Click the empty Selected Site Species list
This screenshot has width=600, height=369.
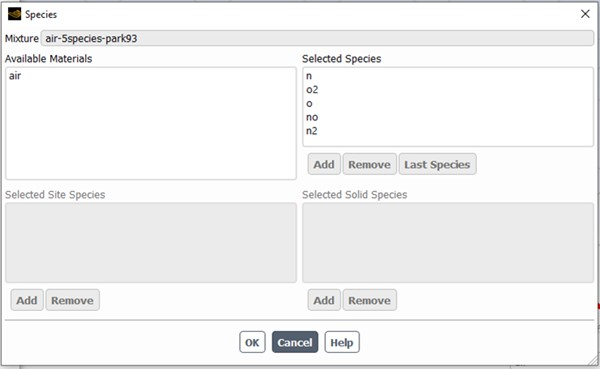coord(151,243)
